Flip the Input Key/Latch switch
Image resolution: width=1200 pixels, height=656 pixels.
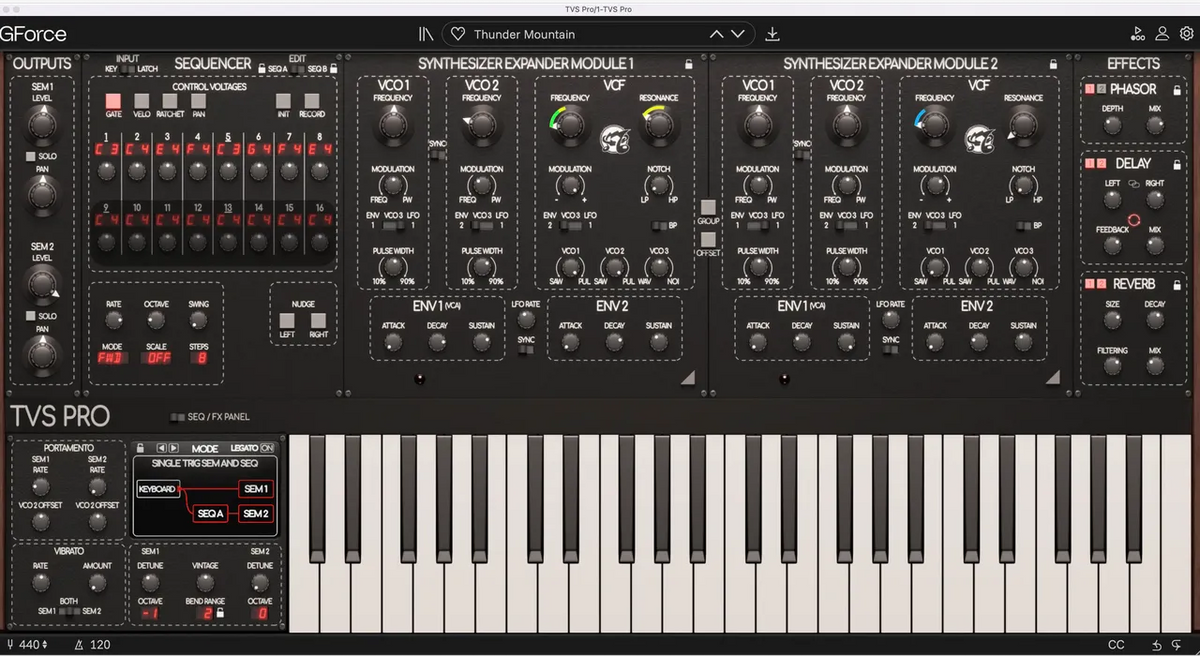(x=128, y=69)
